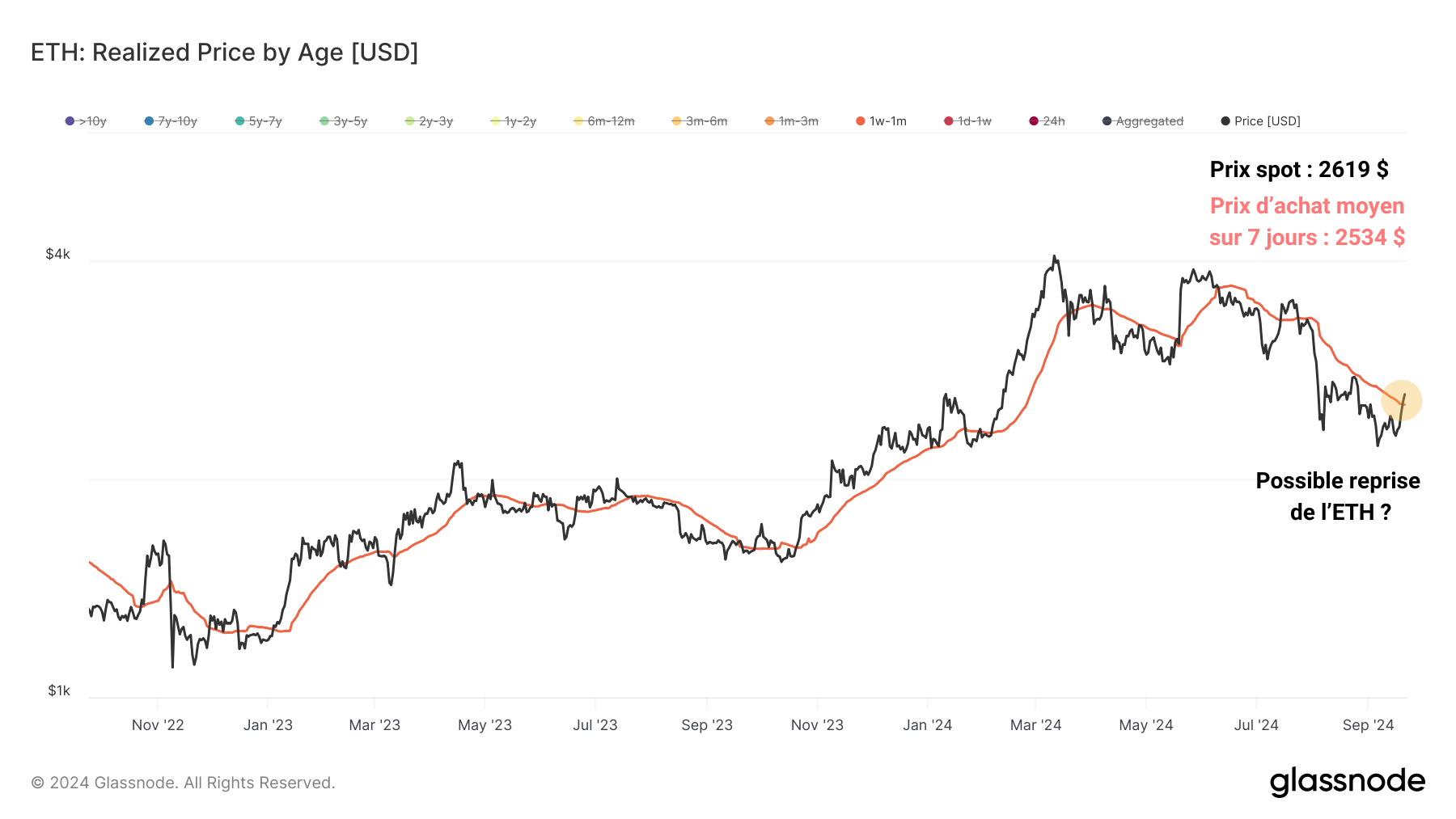This screenshot has width=1456, height=819.
Task: Enable the 1m-3m orange series
Action: tap(792, 121)
